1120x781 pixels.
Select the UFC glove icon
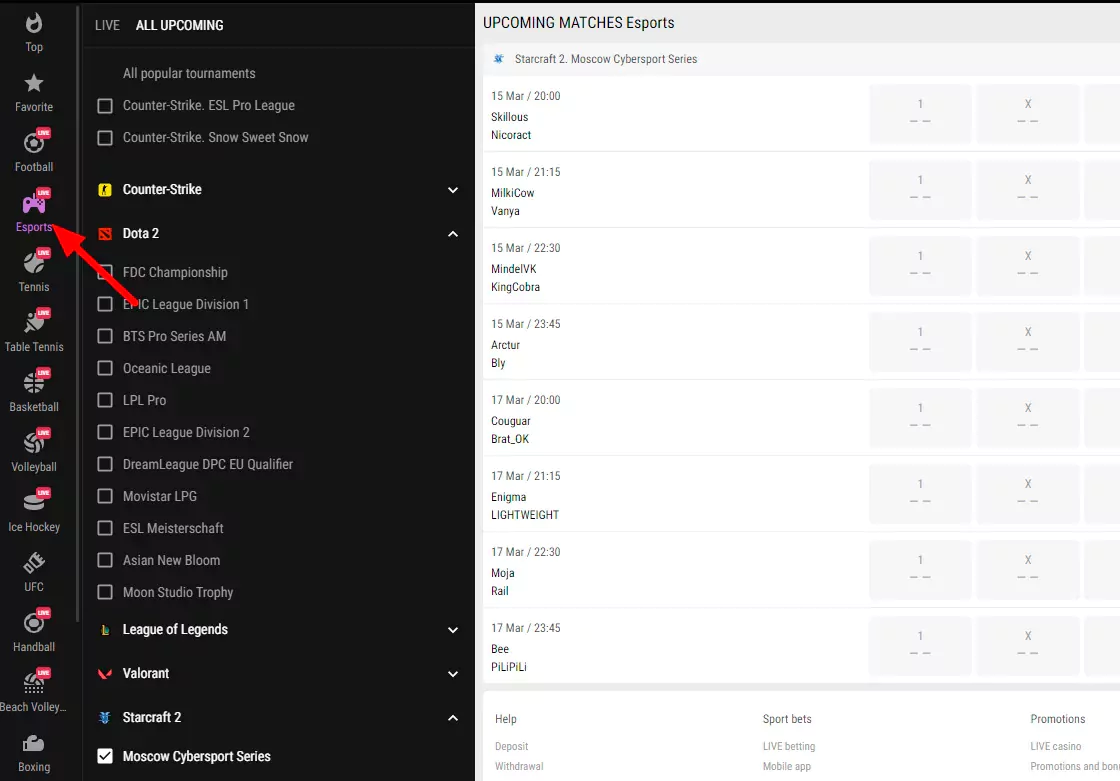[34, 564]
